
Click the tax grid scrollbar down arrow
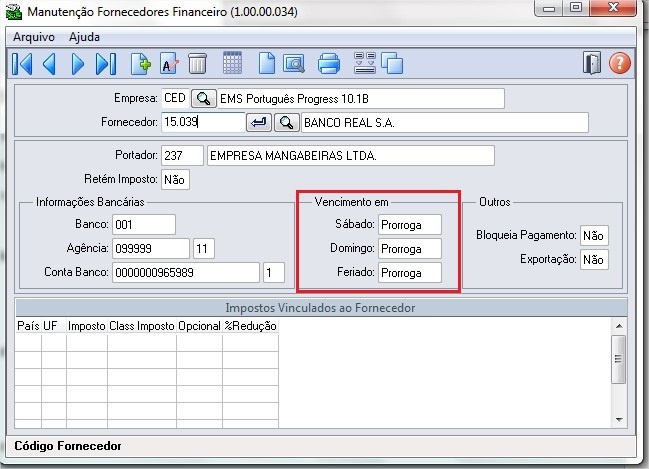(619, 420)
